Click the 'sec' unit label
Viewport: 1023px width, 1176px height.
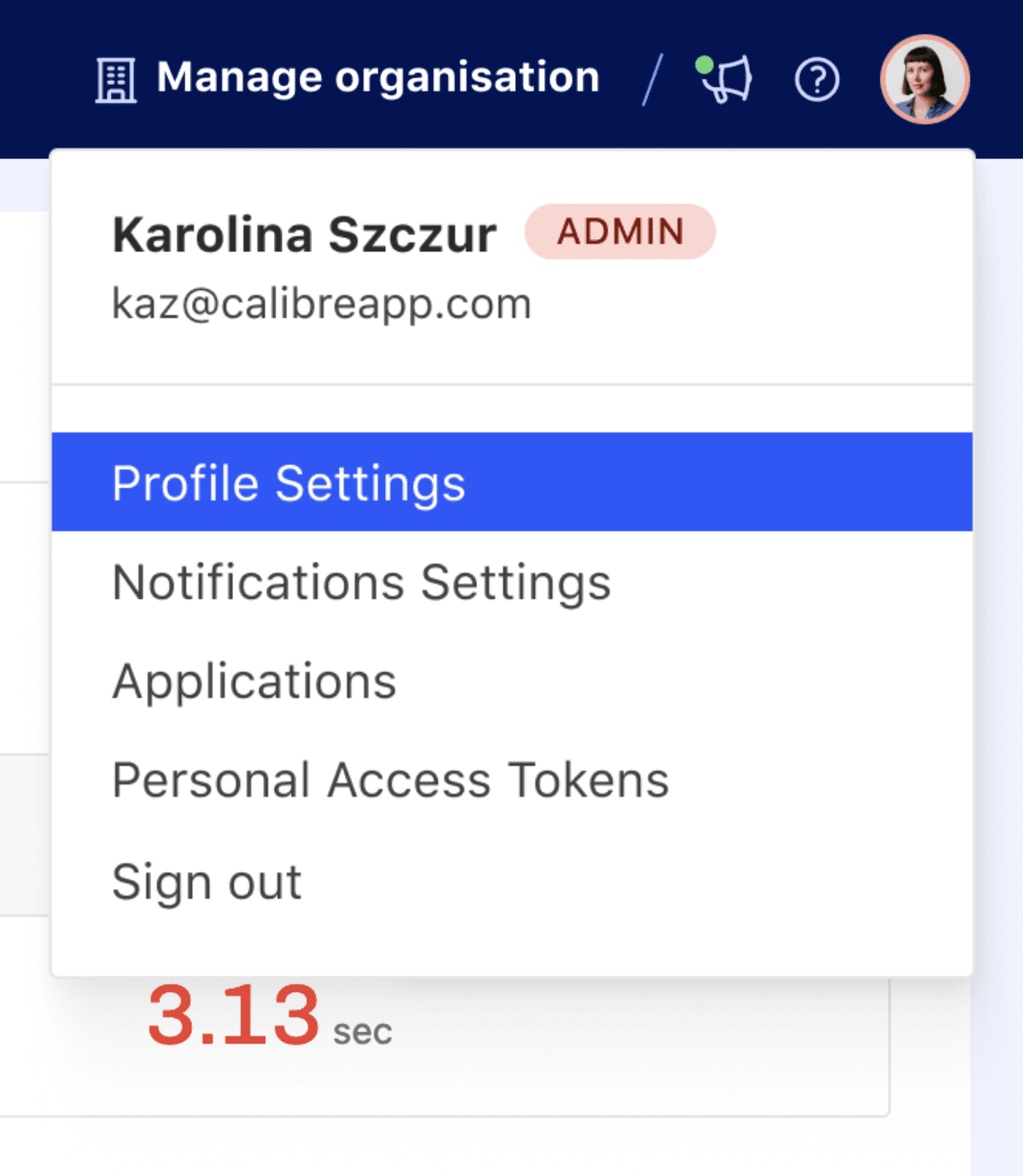[x=362, y=1031]
